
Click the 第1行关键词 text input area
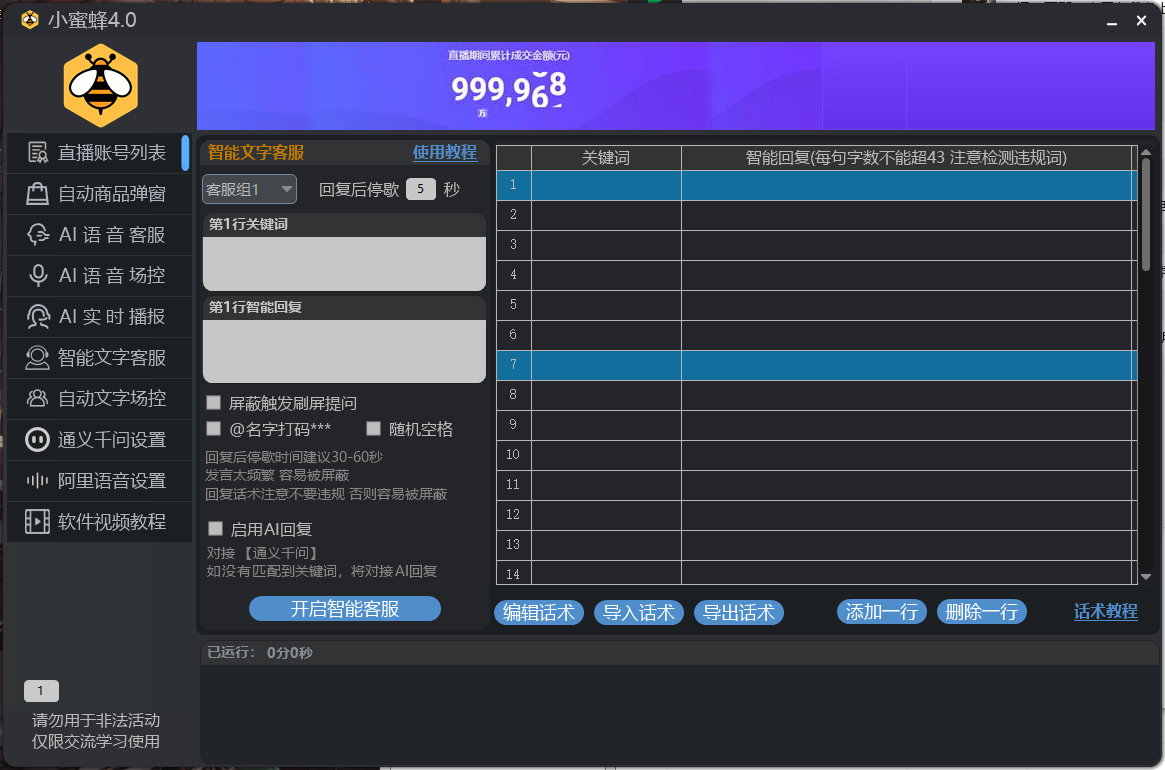[344, 263]
